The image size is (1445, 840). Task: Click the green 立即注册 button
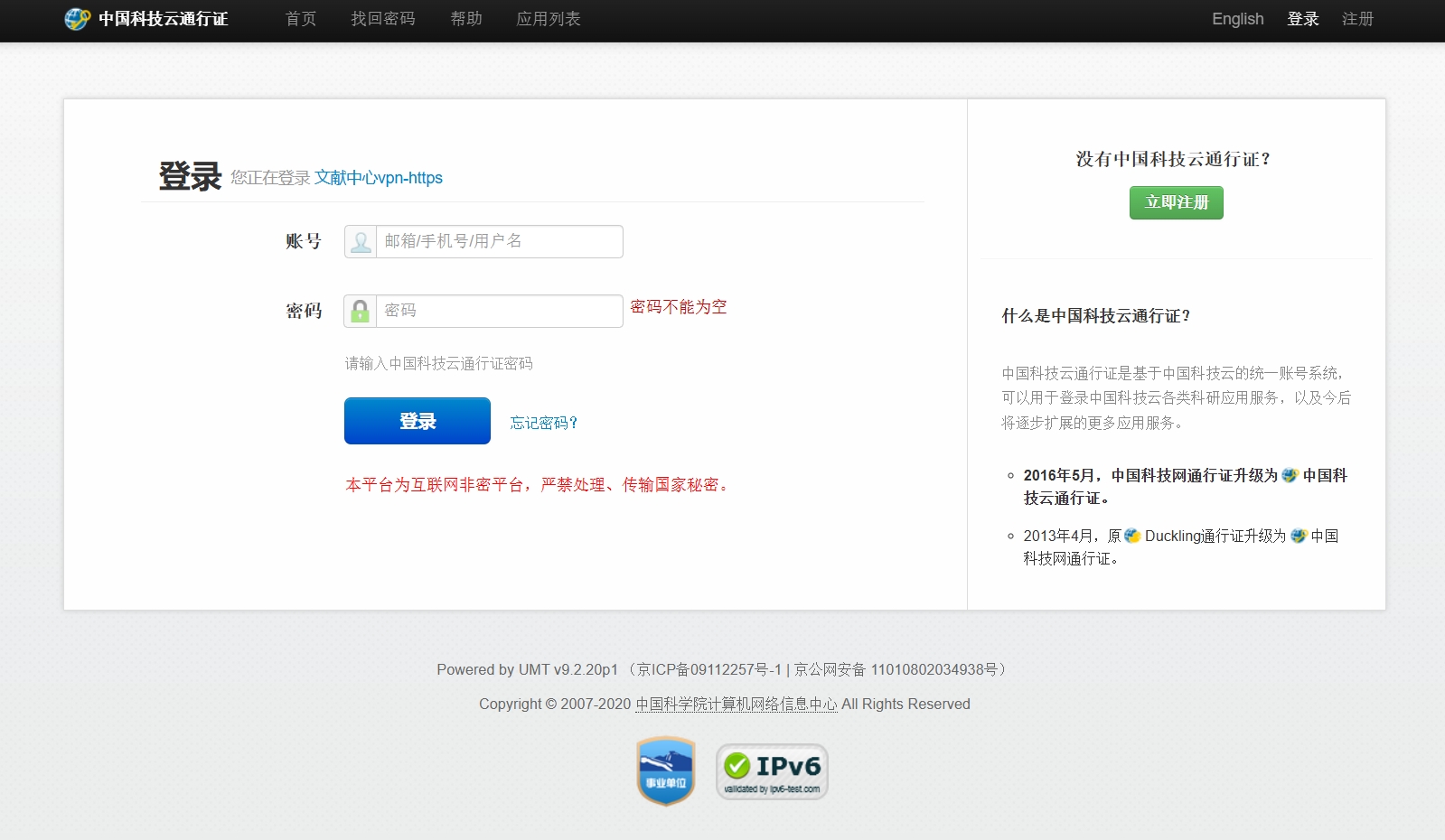[1177, 202]
